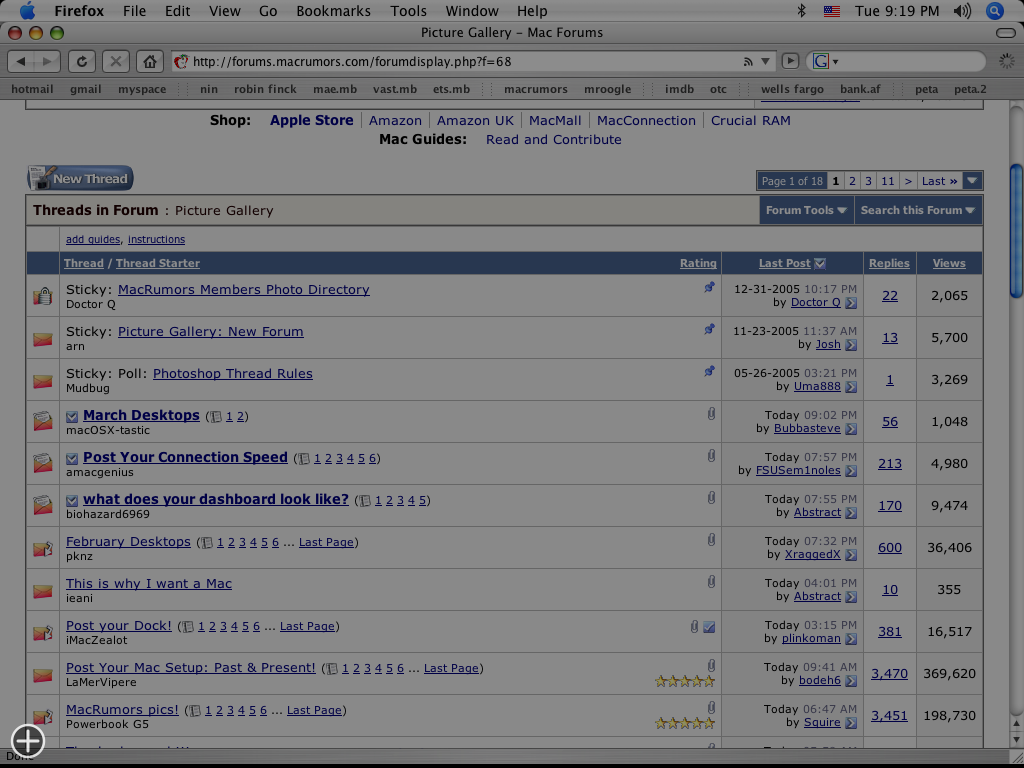1024x768 pixels.
Task: Click the vertical scrollbar thumb
Action: 1016,230
